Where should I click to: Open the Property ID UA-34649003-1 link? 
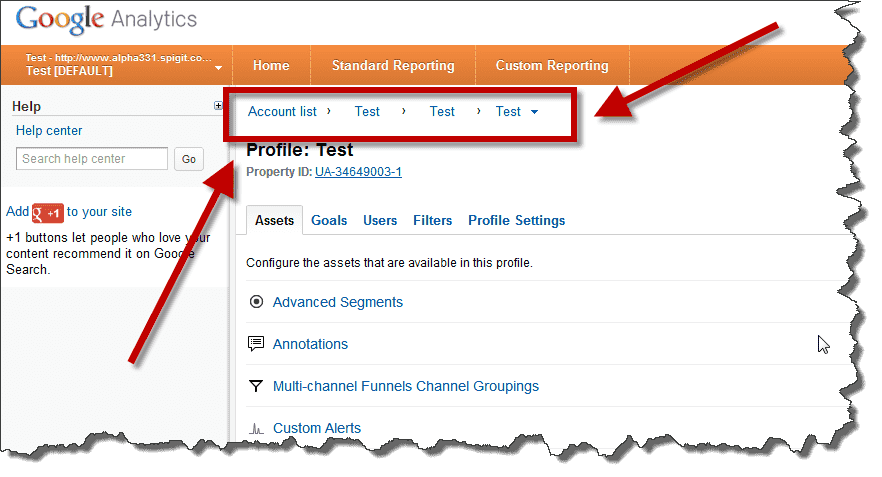(358, 172)
